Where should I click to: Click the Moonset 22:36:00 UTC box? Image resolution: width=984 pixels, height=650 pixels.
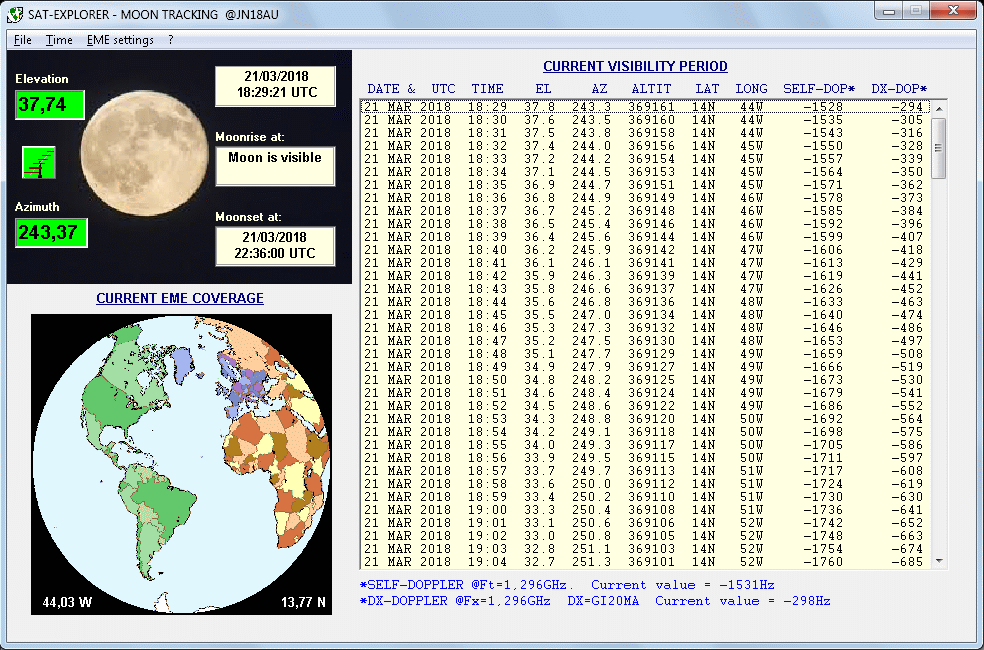[x=275, y=246]
